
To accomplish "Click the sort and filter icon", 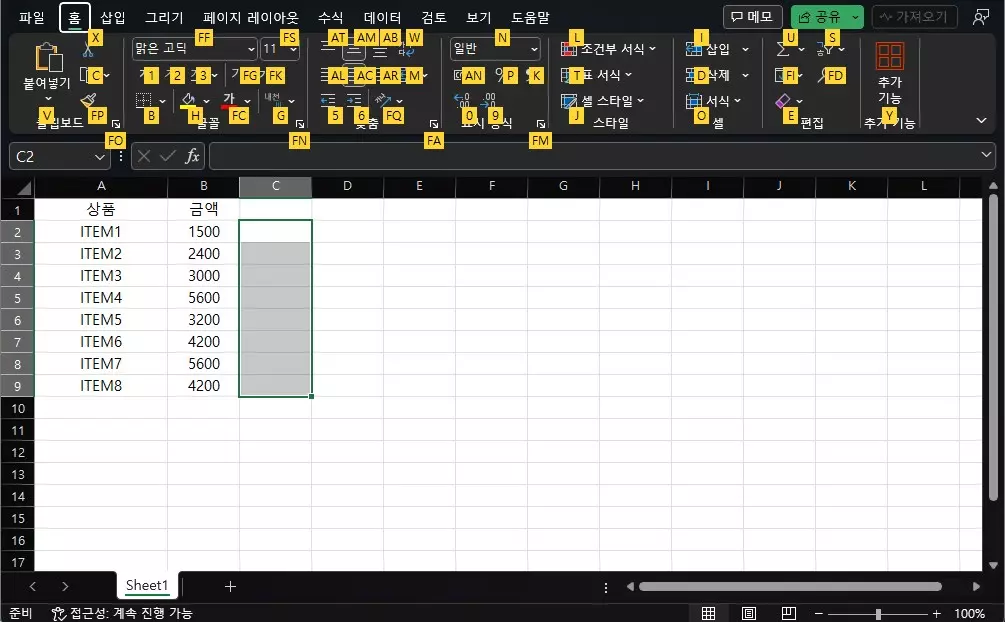I will (824, 49).
